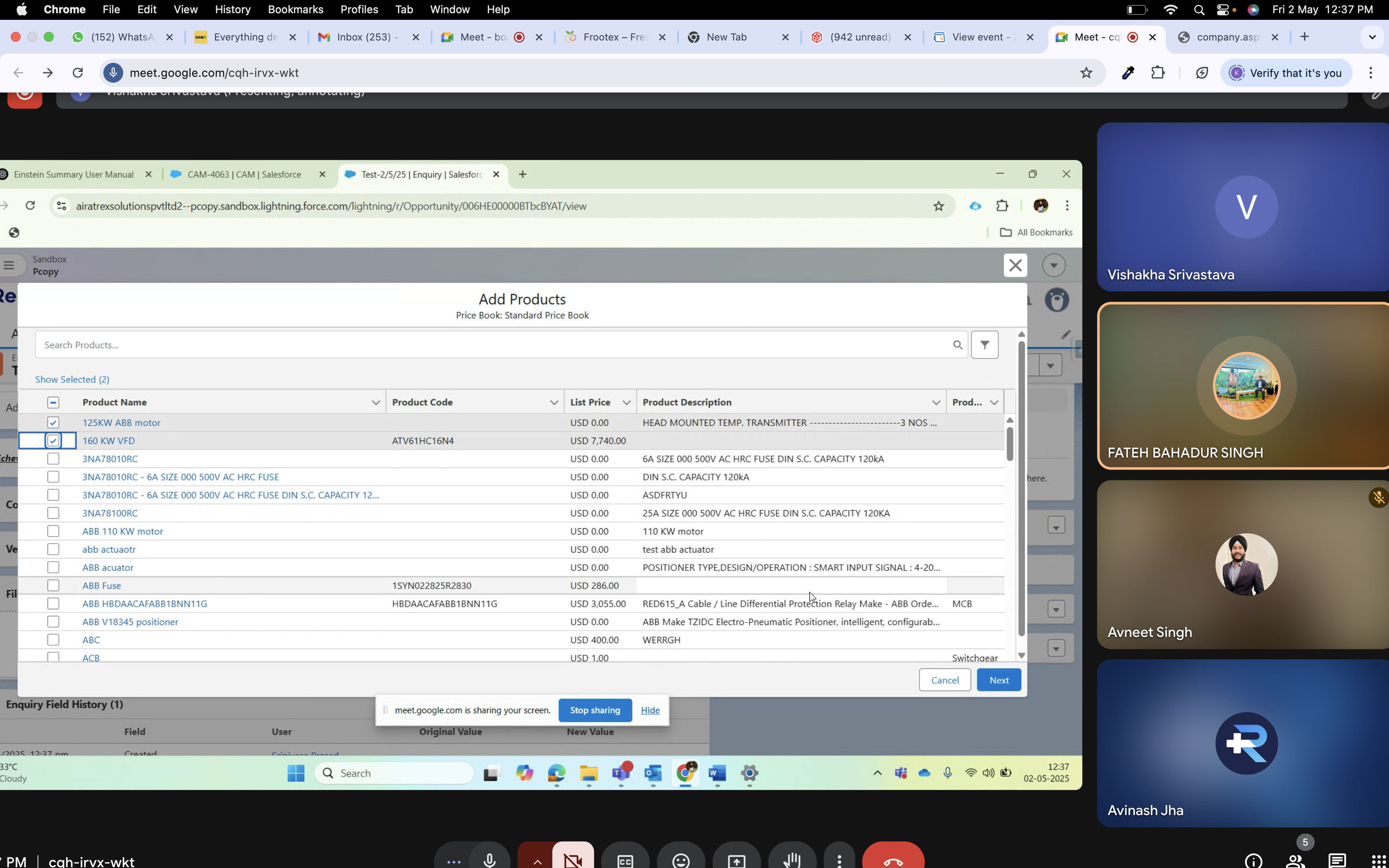Image resolution: width=1389 pixels, height=868 pixels.
Task: Select ABB Fuse checkbox
Action: pyautogui.click(x=53, y=586)
